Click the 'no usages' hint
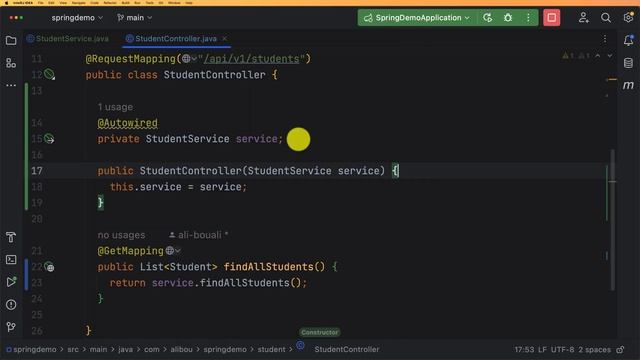Image resolution: width=640 pixels, height=360 pixels. pos(121,235)
